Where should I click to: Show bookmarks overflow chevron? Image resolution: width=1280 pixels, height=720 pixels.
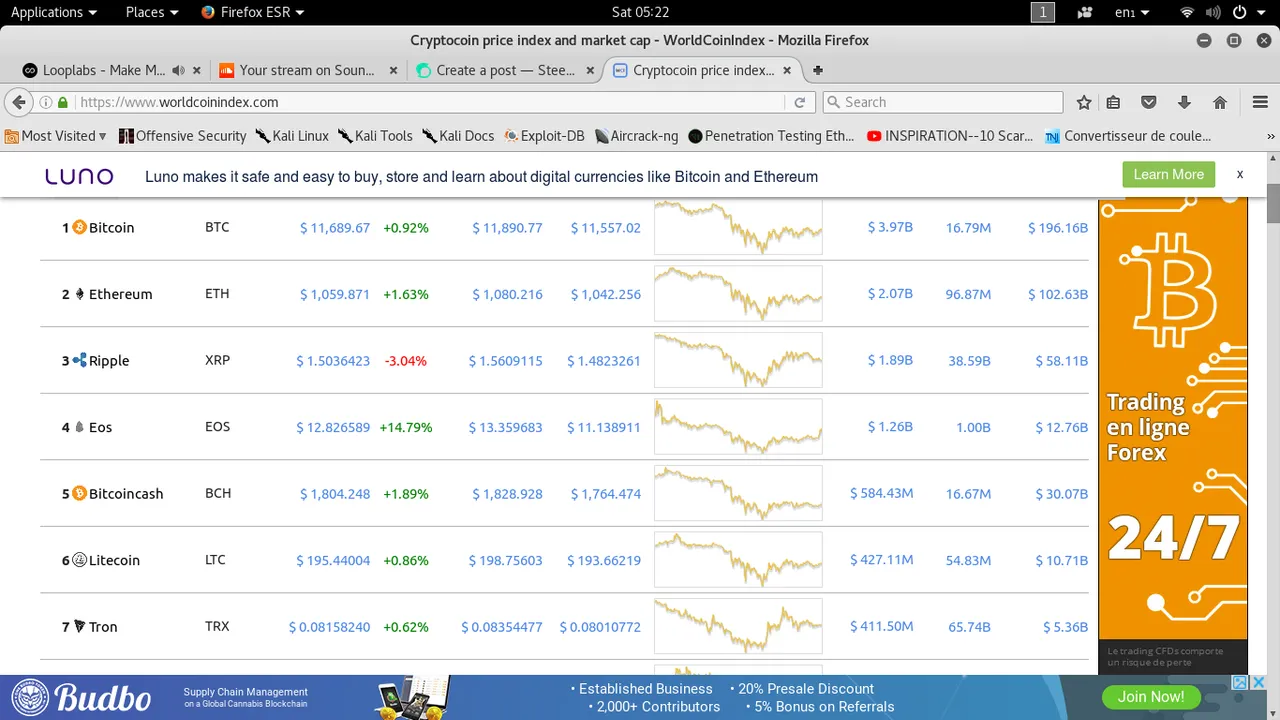point(1271,136)
